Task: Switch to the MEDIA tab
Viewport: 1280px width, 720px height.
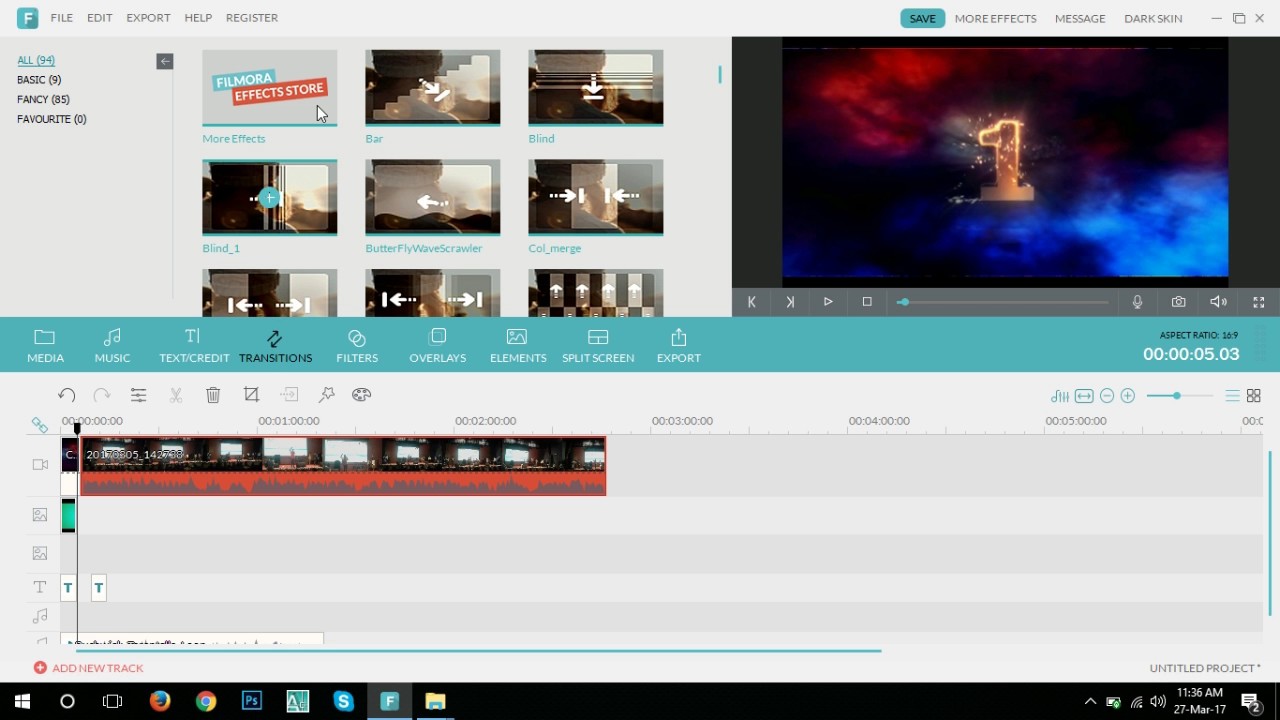Action: coord(45,345)
